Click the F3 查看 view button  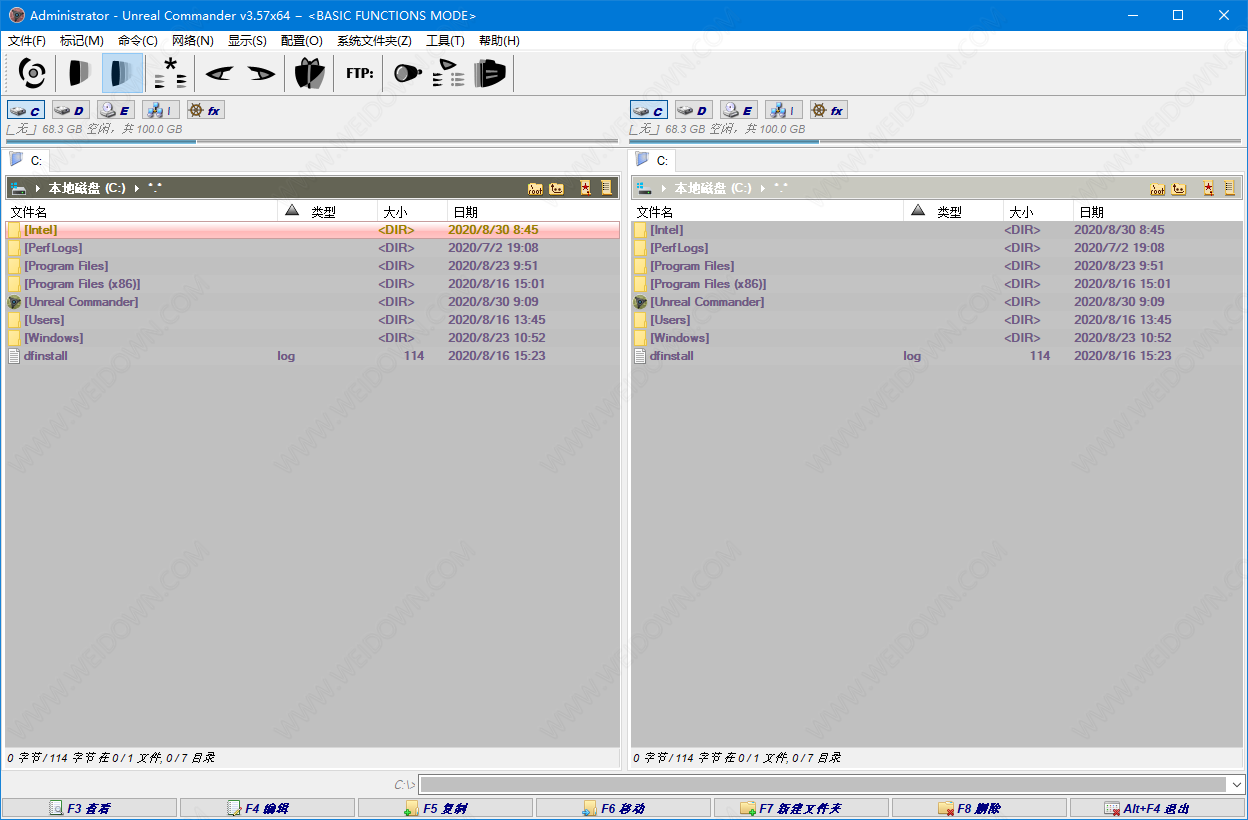(x=89, y=808)
